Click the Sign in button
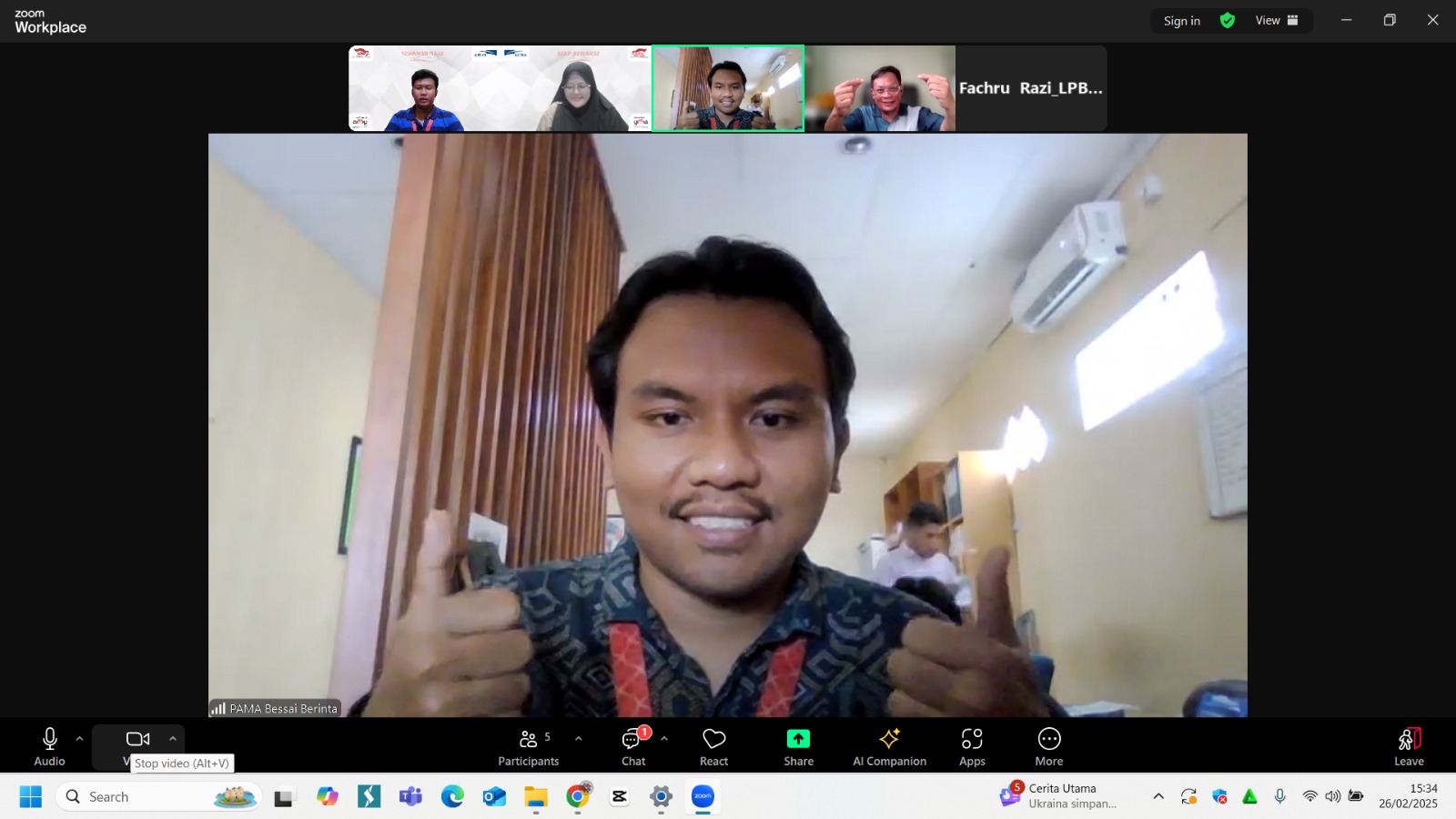 click(1181, 21)
